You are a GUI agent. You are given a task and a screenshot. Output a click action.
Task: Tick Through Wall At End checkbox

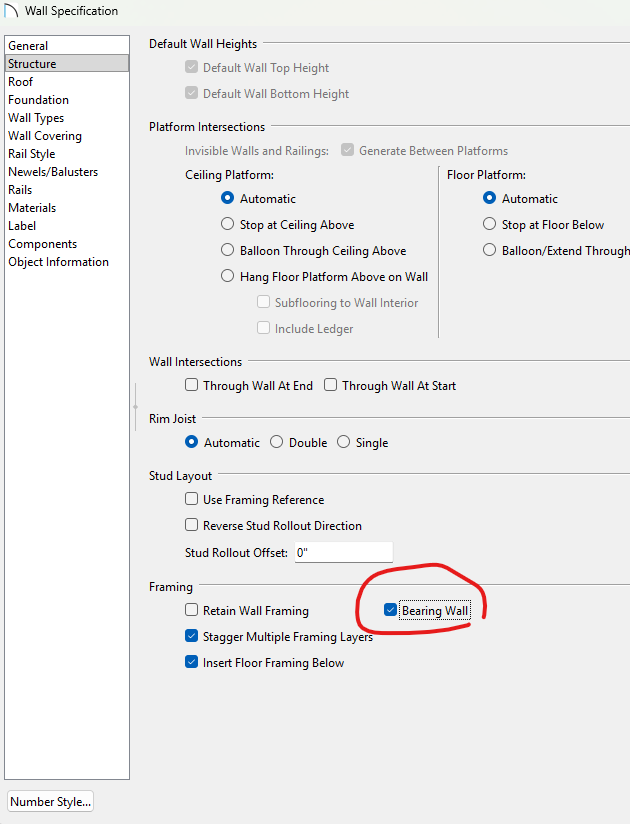(x=192, y=385)
